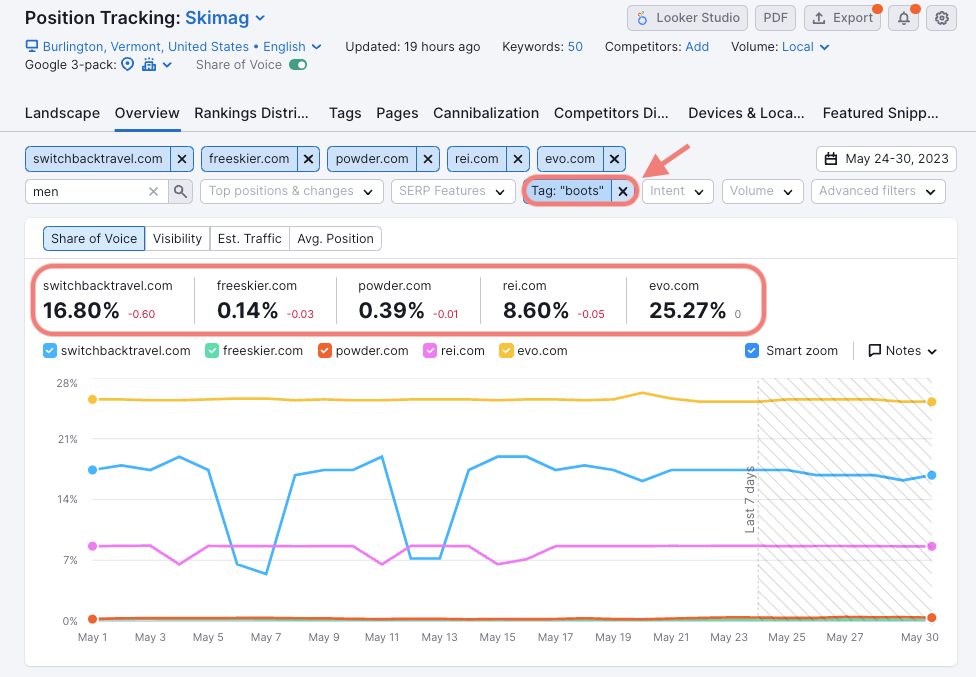Screen dimensions: 976x677
Task: Open Featured Snippets tab
Action: tap(880, 113)
